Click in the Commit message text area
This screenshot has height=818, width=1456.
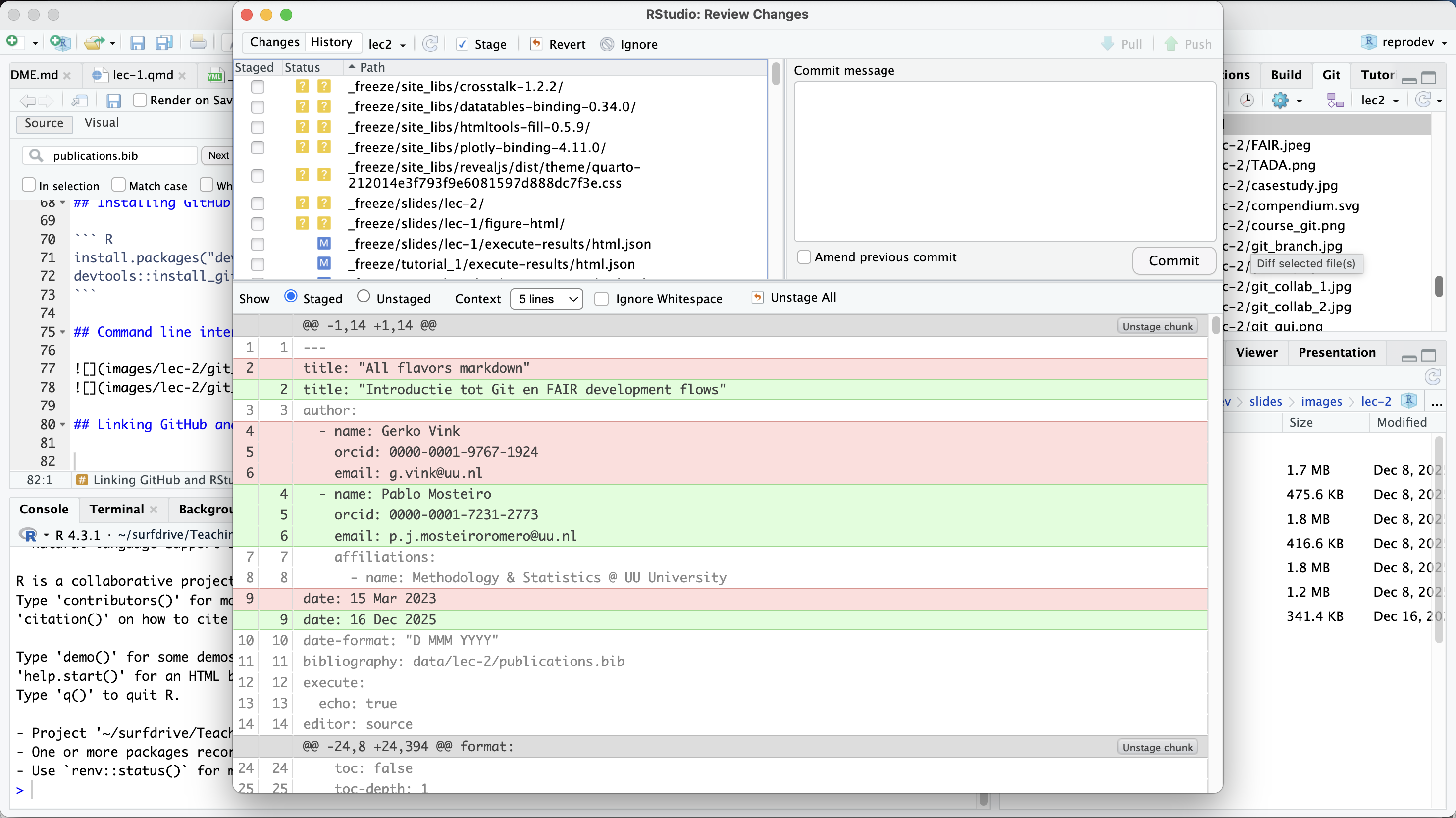click(1004, 162)
